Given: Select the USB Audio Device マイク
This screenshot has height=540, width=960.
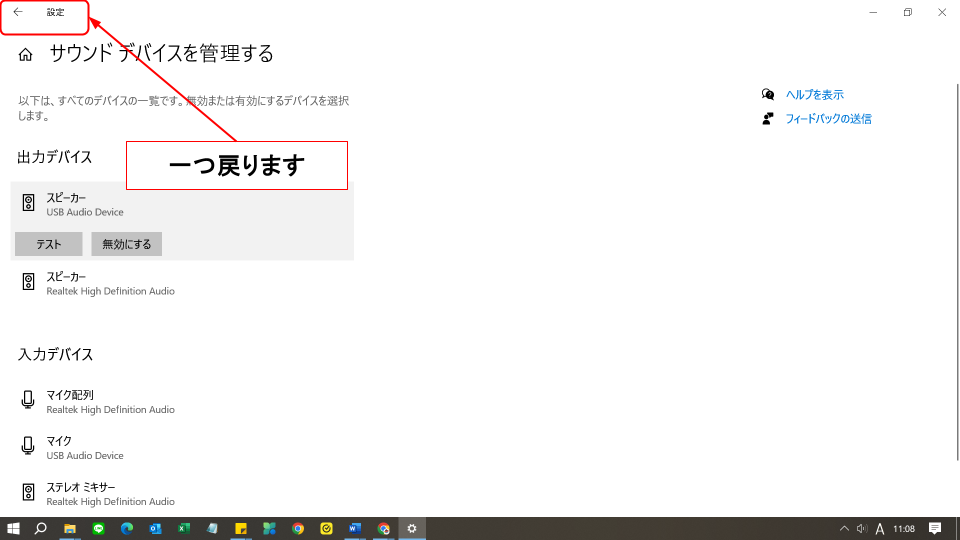Looking at the screenshot, I should 85,447.
